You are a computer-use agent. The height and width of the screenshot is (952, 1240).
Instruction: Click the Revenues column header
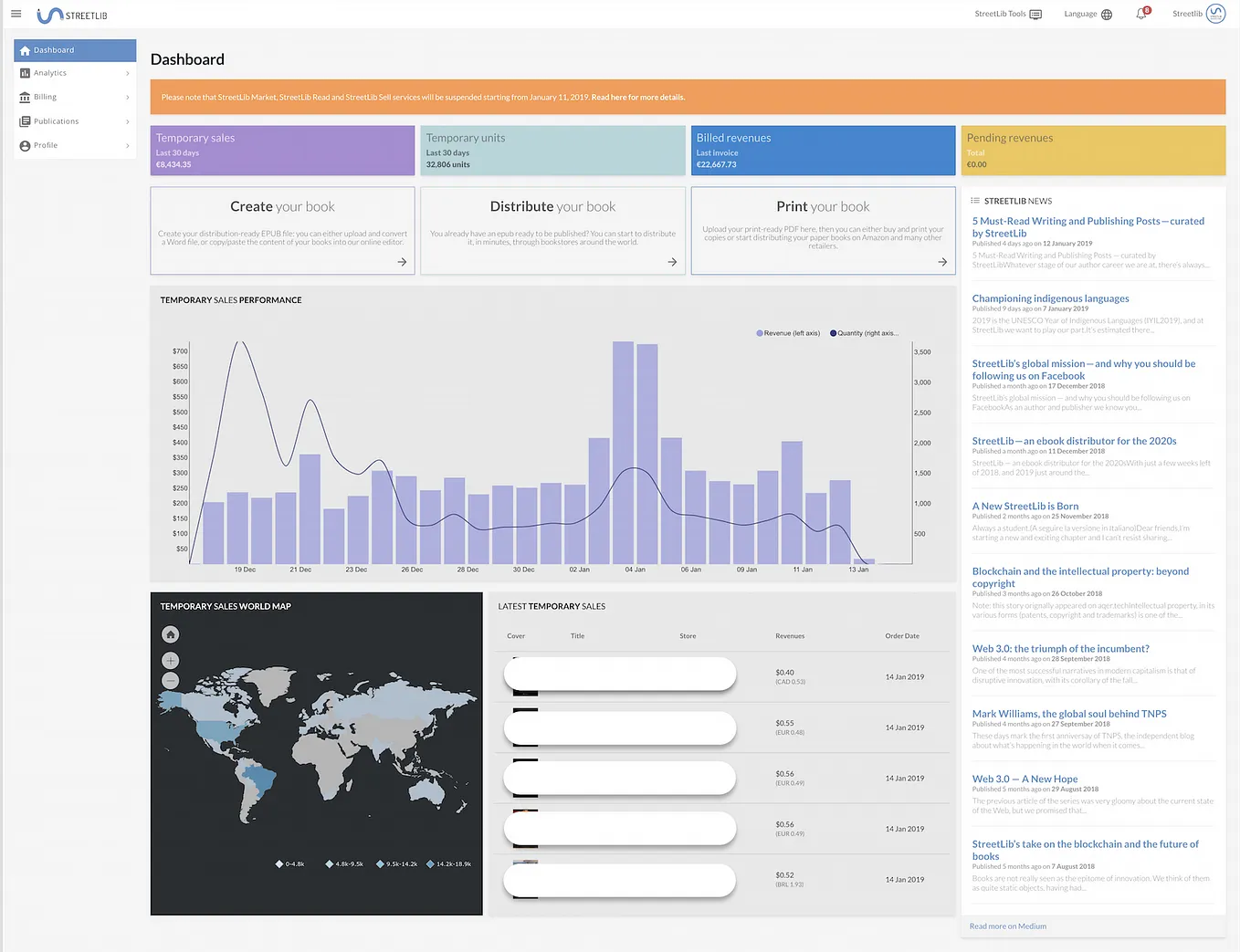[790, 636]
